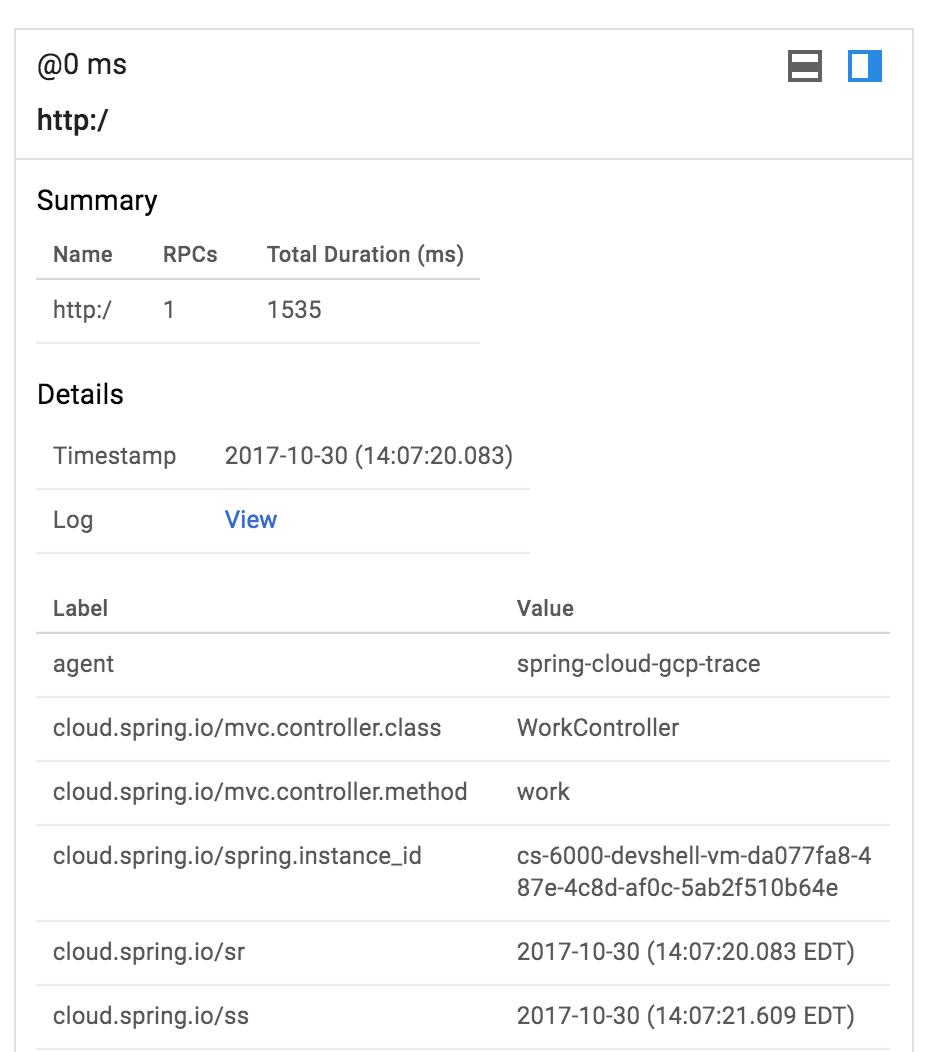Select the spring.instance_id value text
The height and width of the screenshot is (1052, 934).
tap(693, 872)
